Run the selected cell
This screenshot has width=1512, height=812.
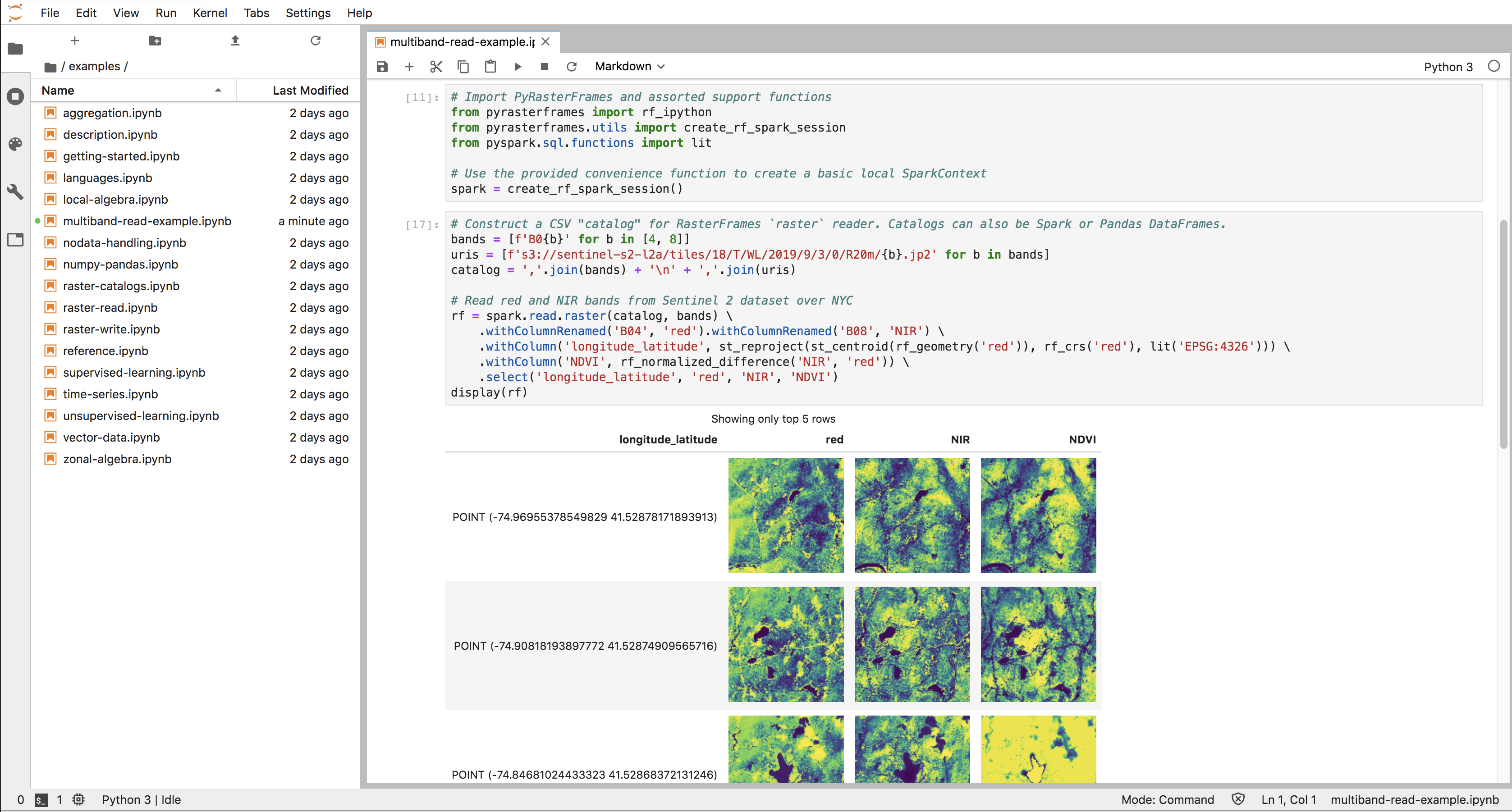(518, 66)
